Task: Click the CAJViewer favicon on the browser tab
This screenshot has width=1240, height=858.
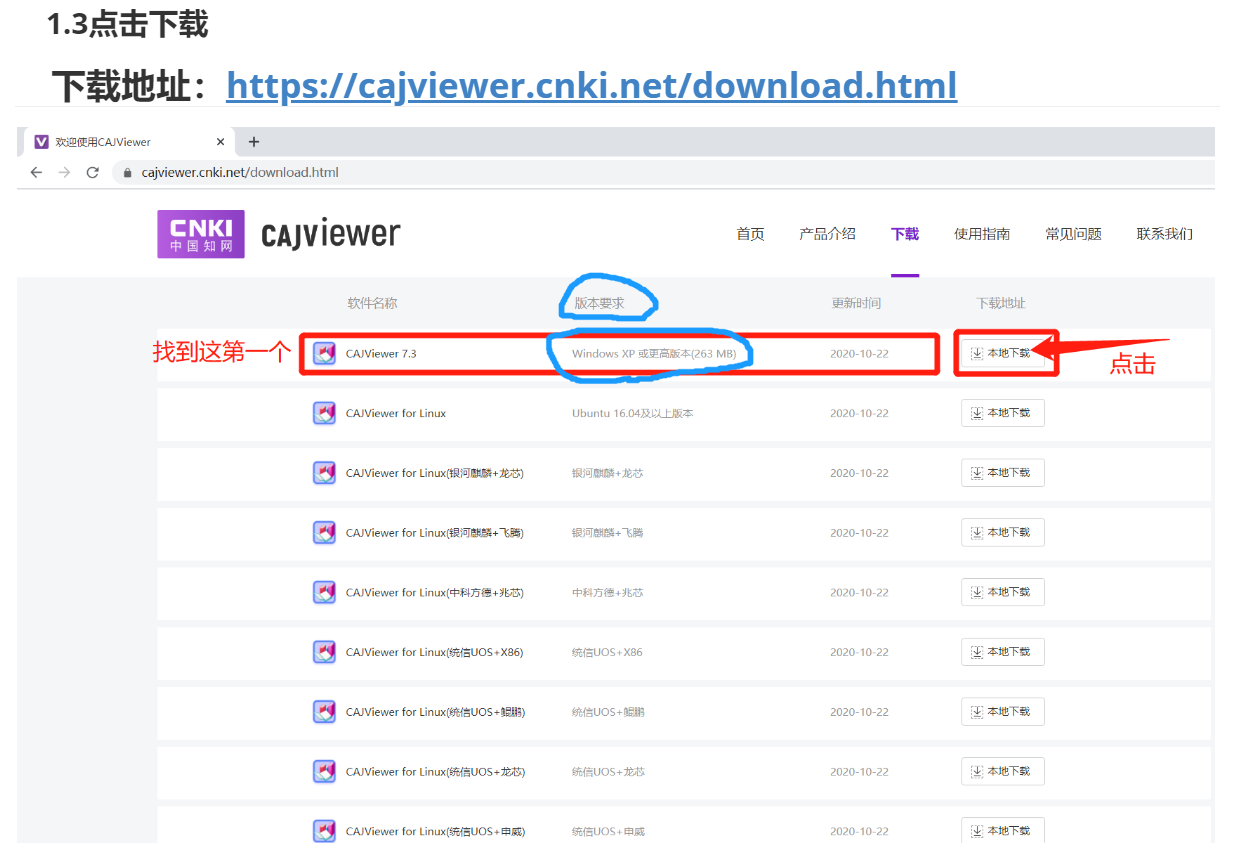Action: pyautogui.click(x=41, y=141)
